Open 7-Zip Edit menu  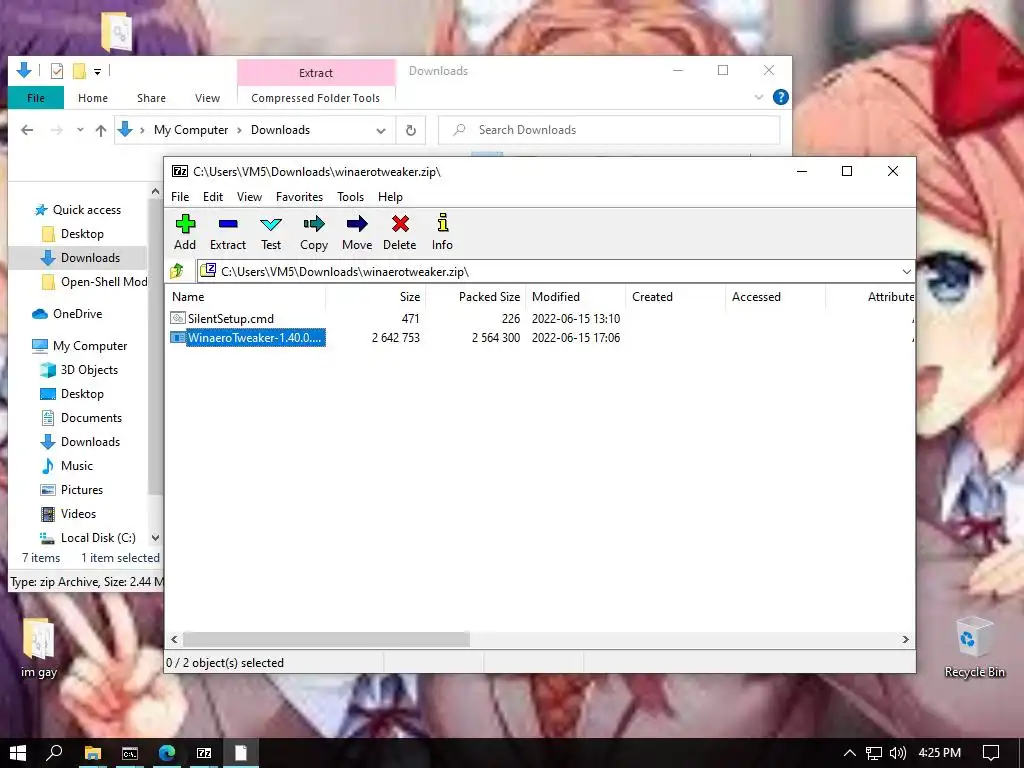pyautogui.click(x=213, y=197)
